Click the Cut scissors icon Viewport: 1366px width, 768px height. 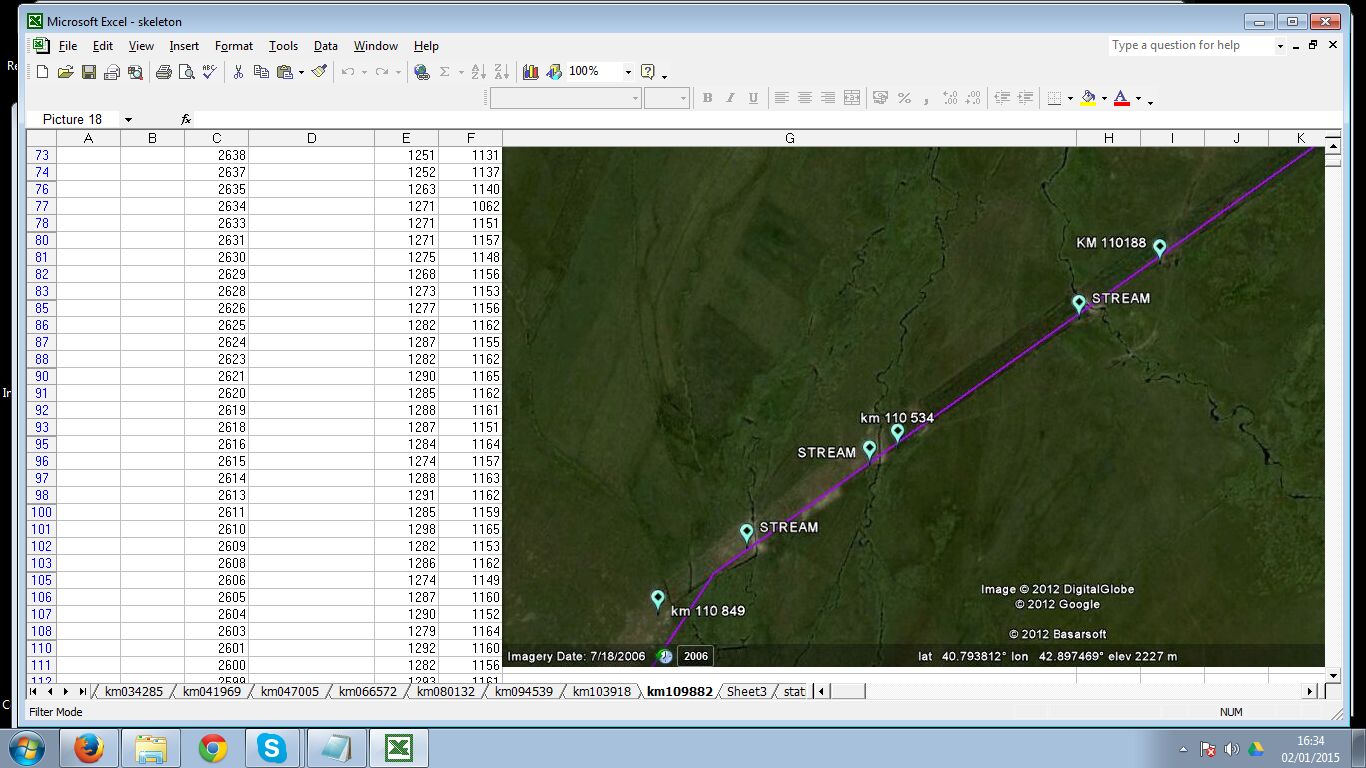pyautogui.click(x=238, y=72)
